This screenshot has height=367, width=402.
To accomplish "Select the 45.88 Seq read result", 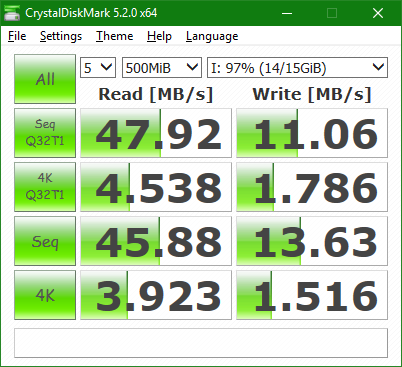I will [156, 241].
